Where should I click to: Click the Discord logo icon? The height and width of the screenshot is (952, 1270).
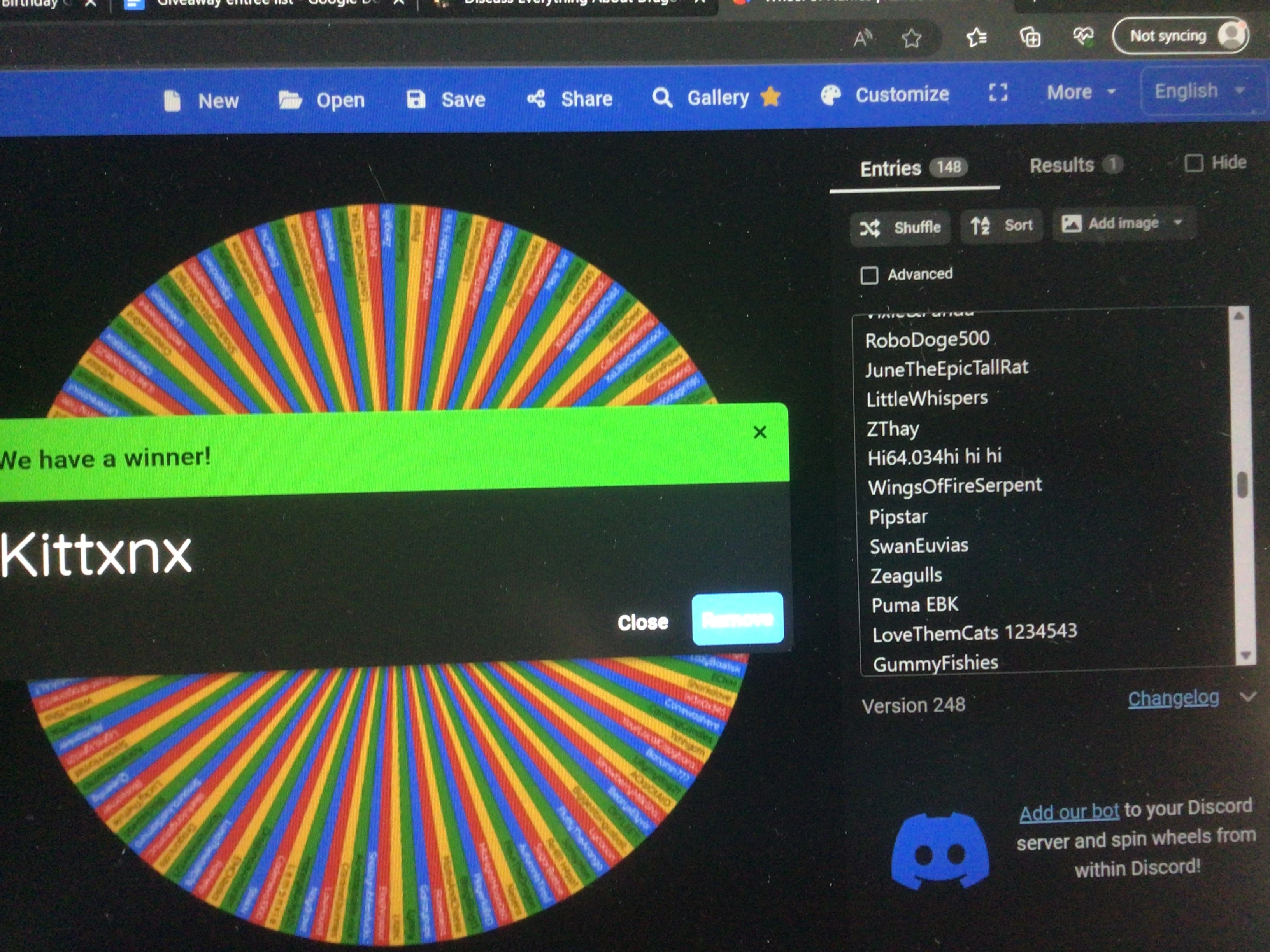940,851
